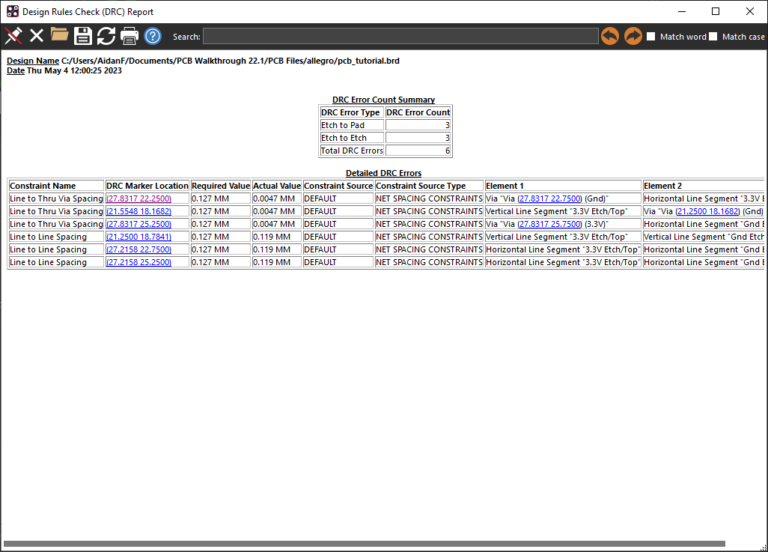Viewport: 768px width, 552px height.
Task: Click the pin window icon
Action: pos(13,36)
